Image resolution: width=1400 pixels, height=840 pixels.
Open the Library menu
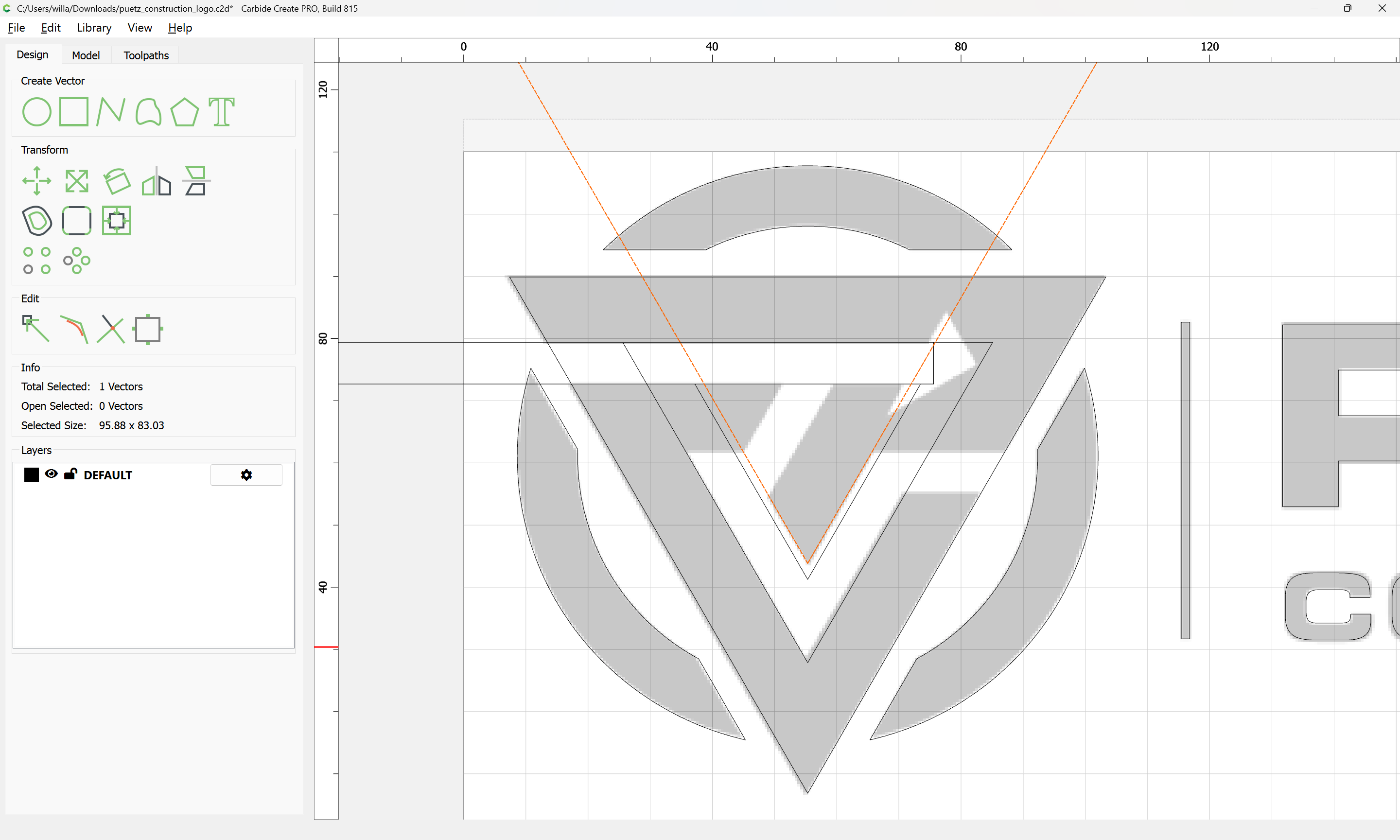click(94, 28)
